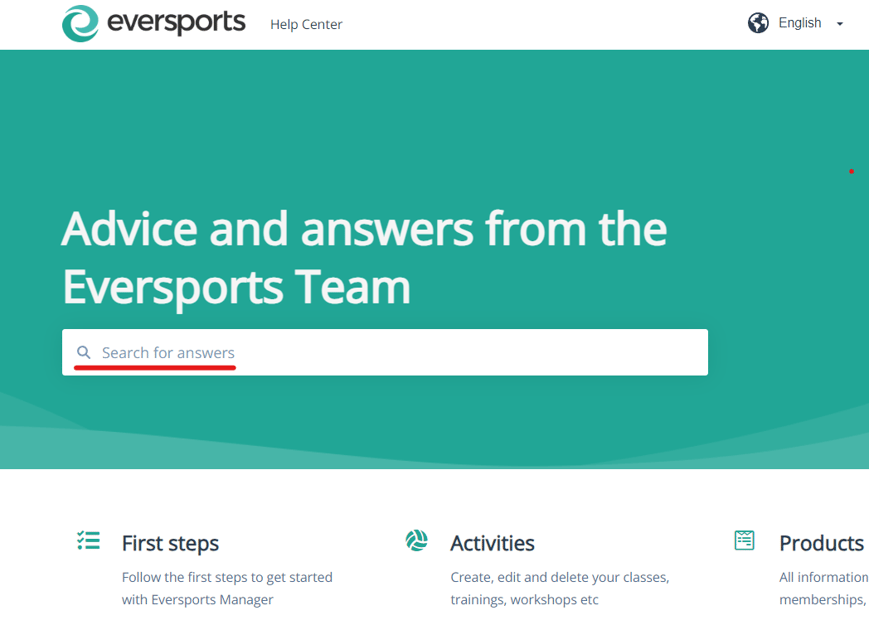Click the First steps checklist icon
Image resolution: width=869 pixels, height=625 pixels.
pos(88,540)
